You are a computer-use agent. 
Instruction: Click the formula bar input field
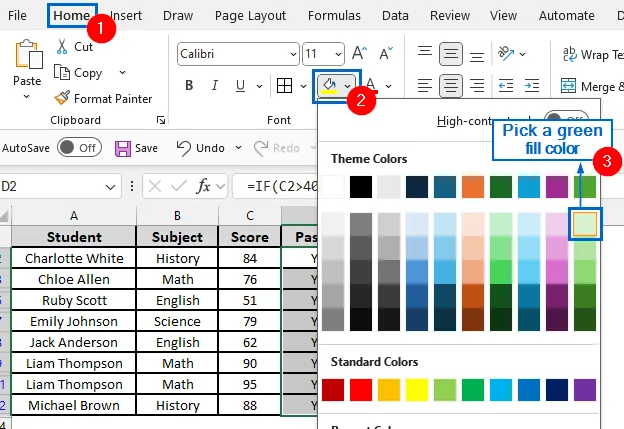pyautogui.click(x=276, y=186)
